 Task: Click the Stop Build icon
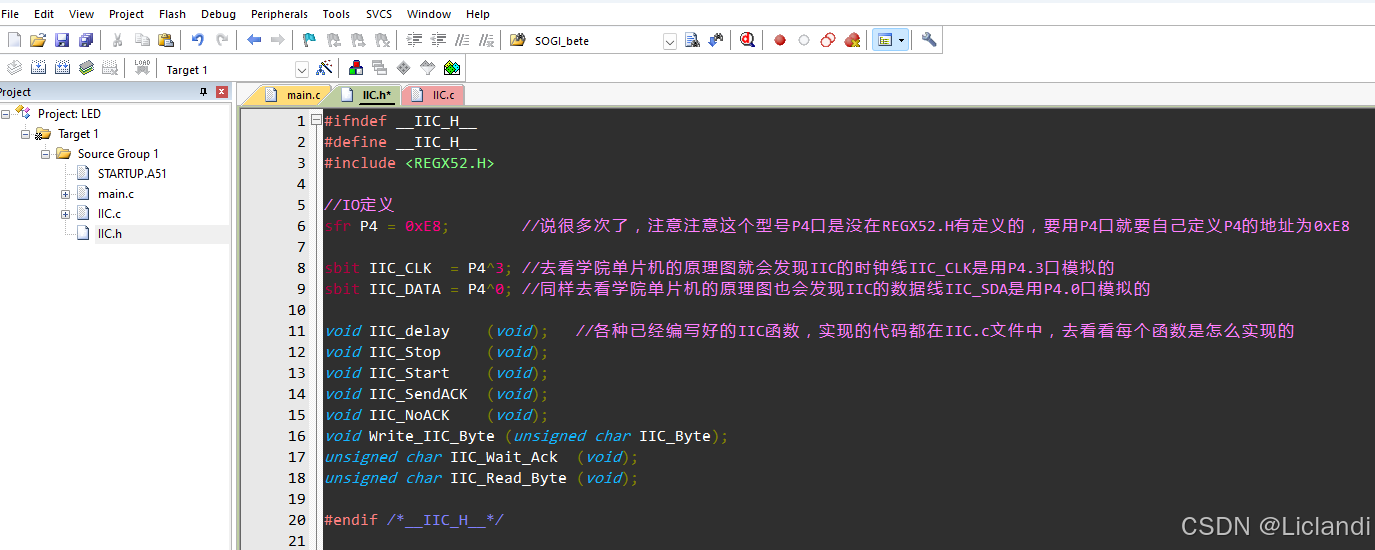pos(110,68)
